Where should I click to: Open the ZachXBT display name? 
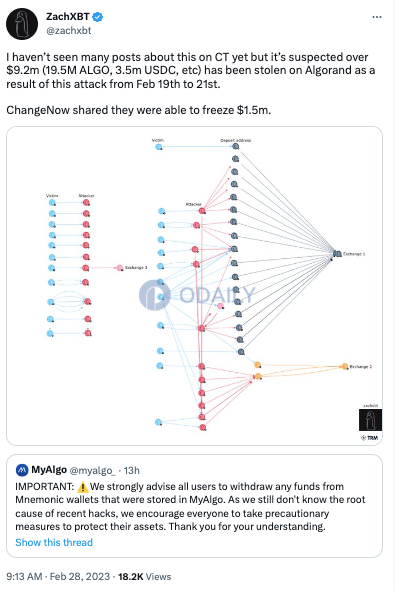point(68,17)
